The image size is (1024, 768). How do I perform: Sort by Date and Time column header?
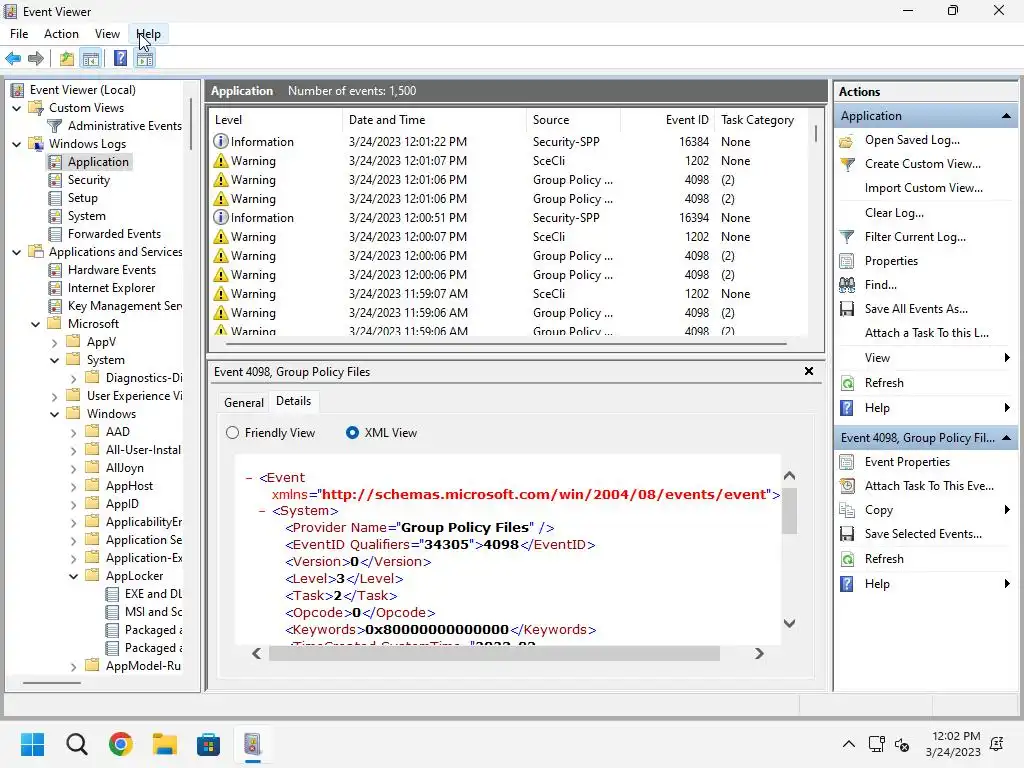click(x=434, y=120)
